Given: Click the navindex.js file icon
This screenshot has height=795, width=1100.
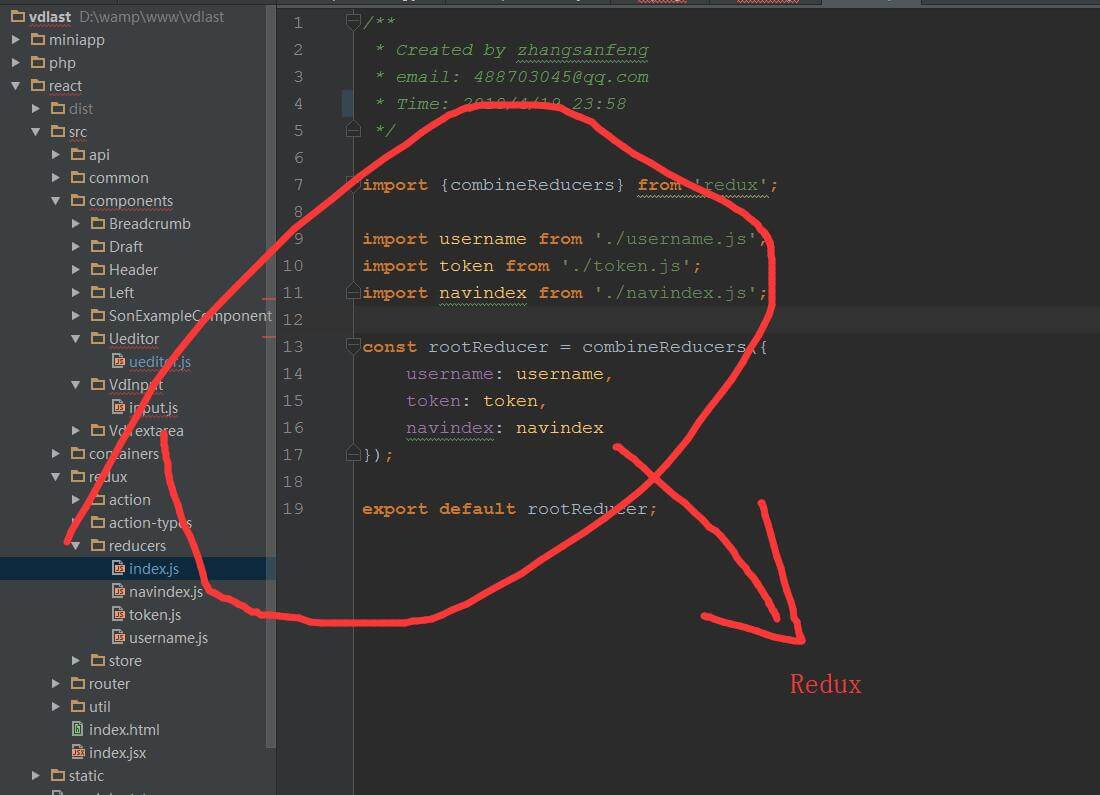Looking at the screenshot, I should click(119, 592).
